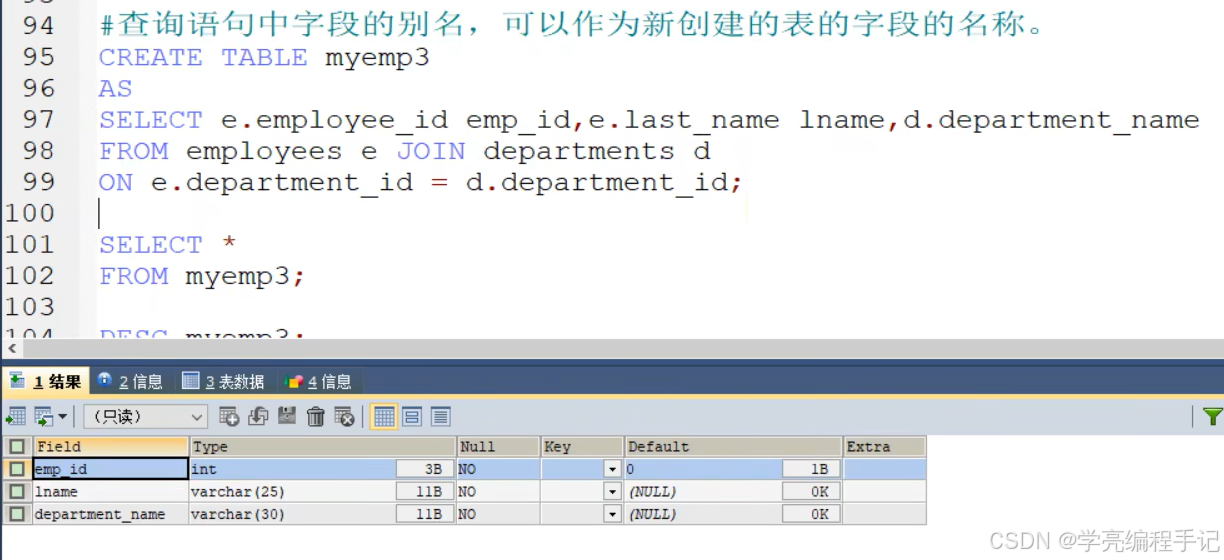Click the insert new row icon
The height and width of the screenshot is (560, 1224).
[229, 417]
